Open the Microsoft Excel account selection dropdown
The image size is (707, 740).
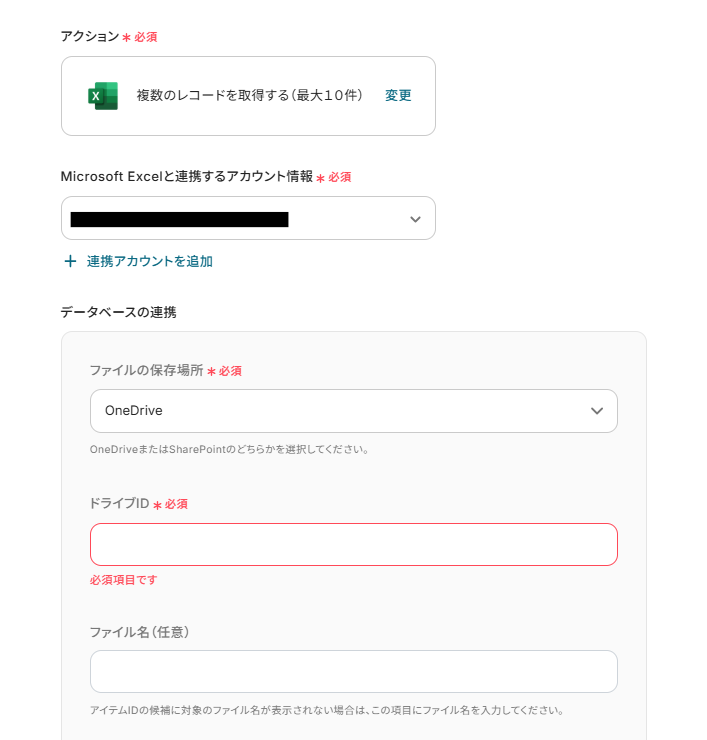[248, 219]
